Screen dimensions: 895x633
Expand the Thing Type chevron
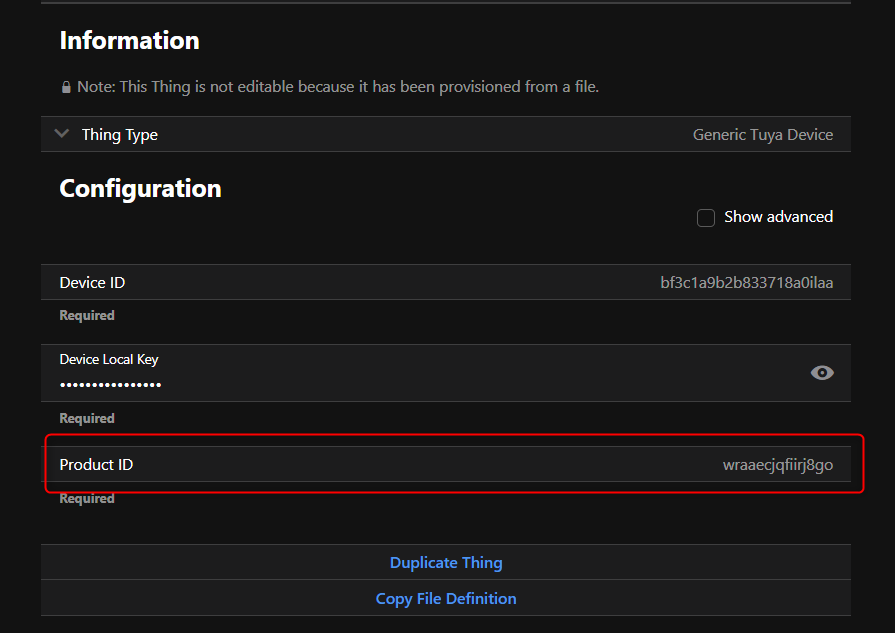[62, 134]
